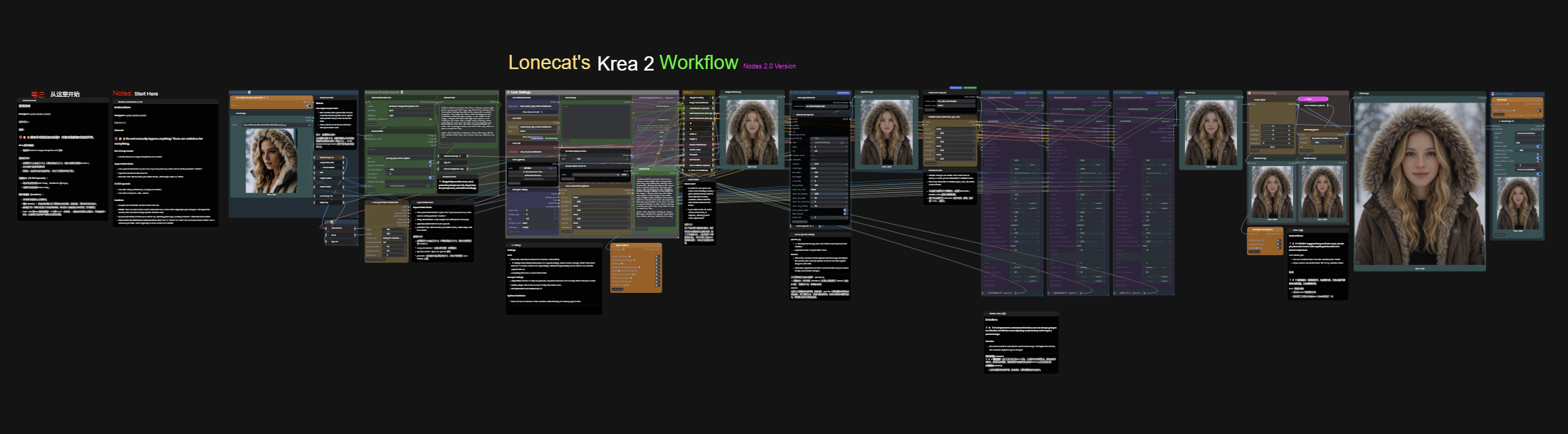Click the Chinese '笔记: 从这里开始' label
Viewport: 1568px width, 434px height.
tap(55, 94)
